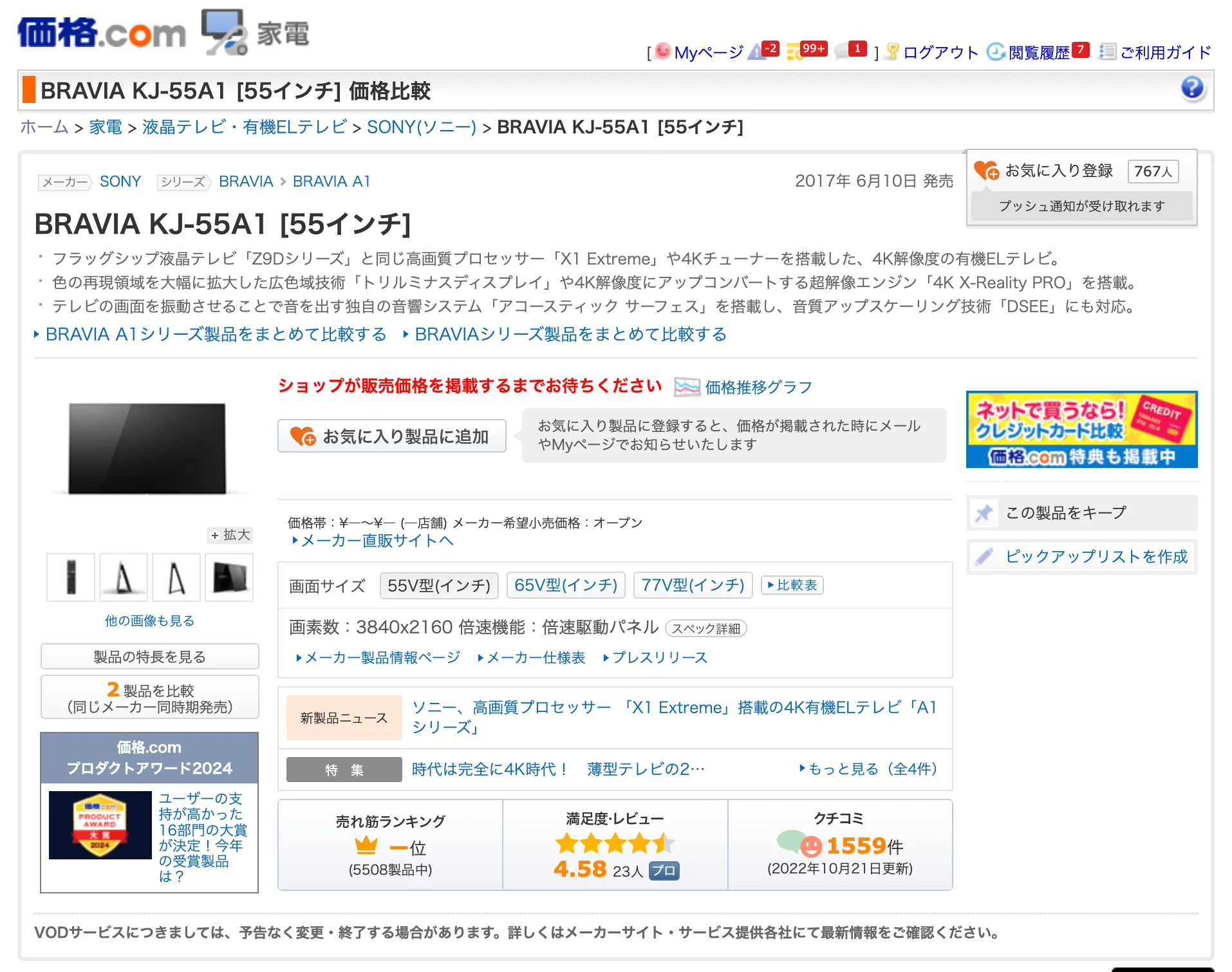Click the heart icon beside お気に入り登録
The width and height of the screenshot is (1232, 972).
(x=987, y=170)
